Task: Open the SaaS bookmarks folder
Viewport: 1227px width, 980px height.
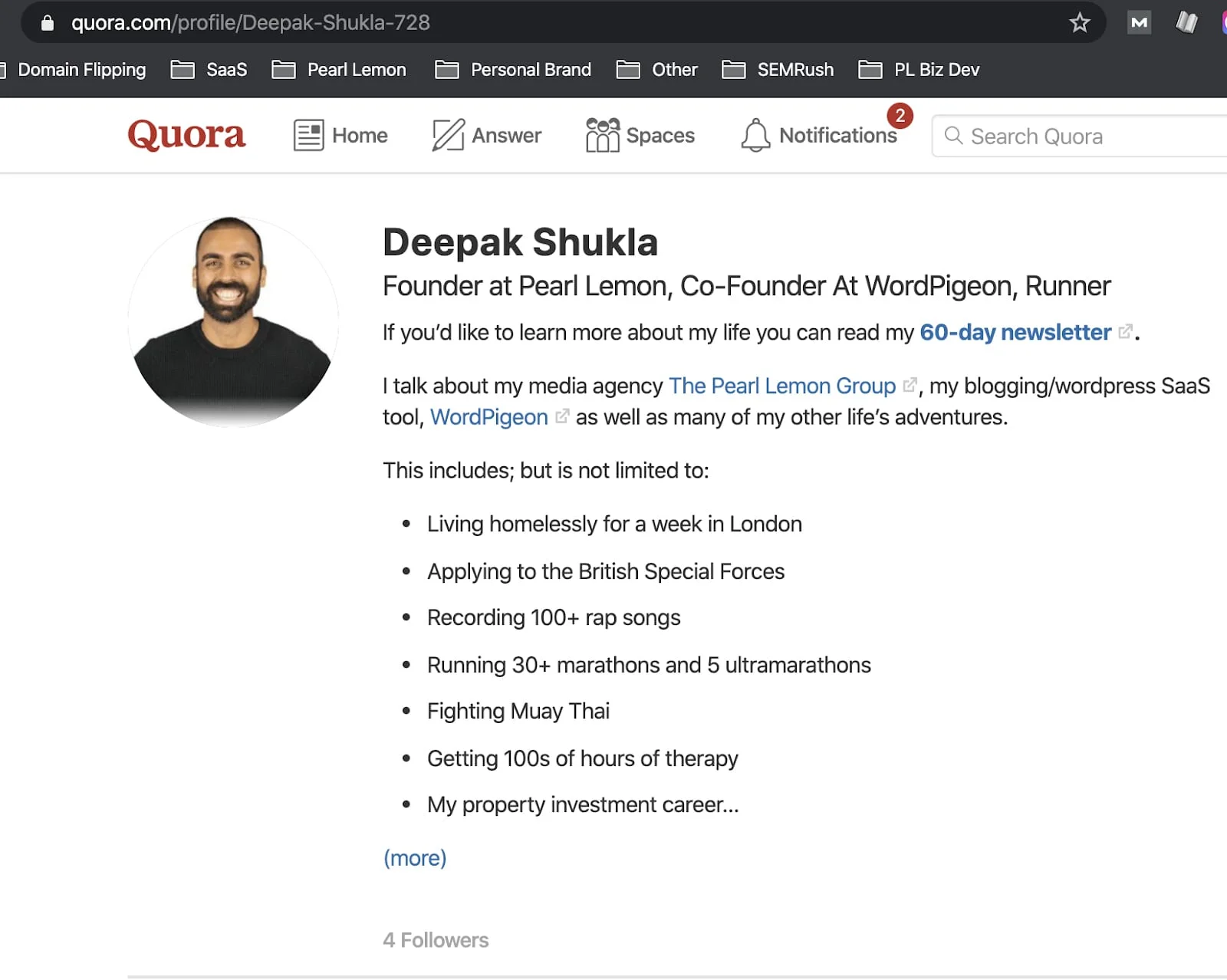Action: pos(209,70)
